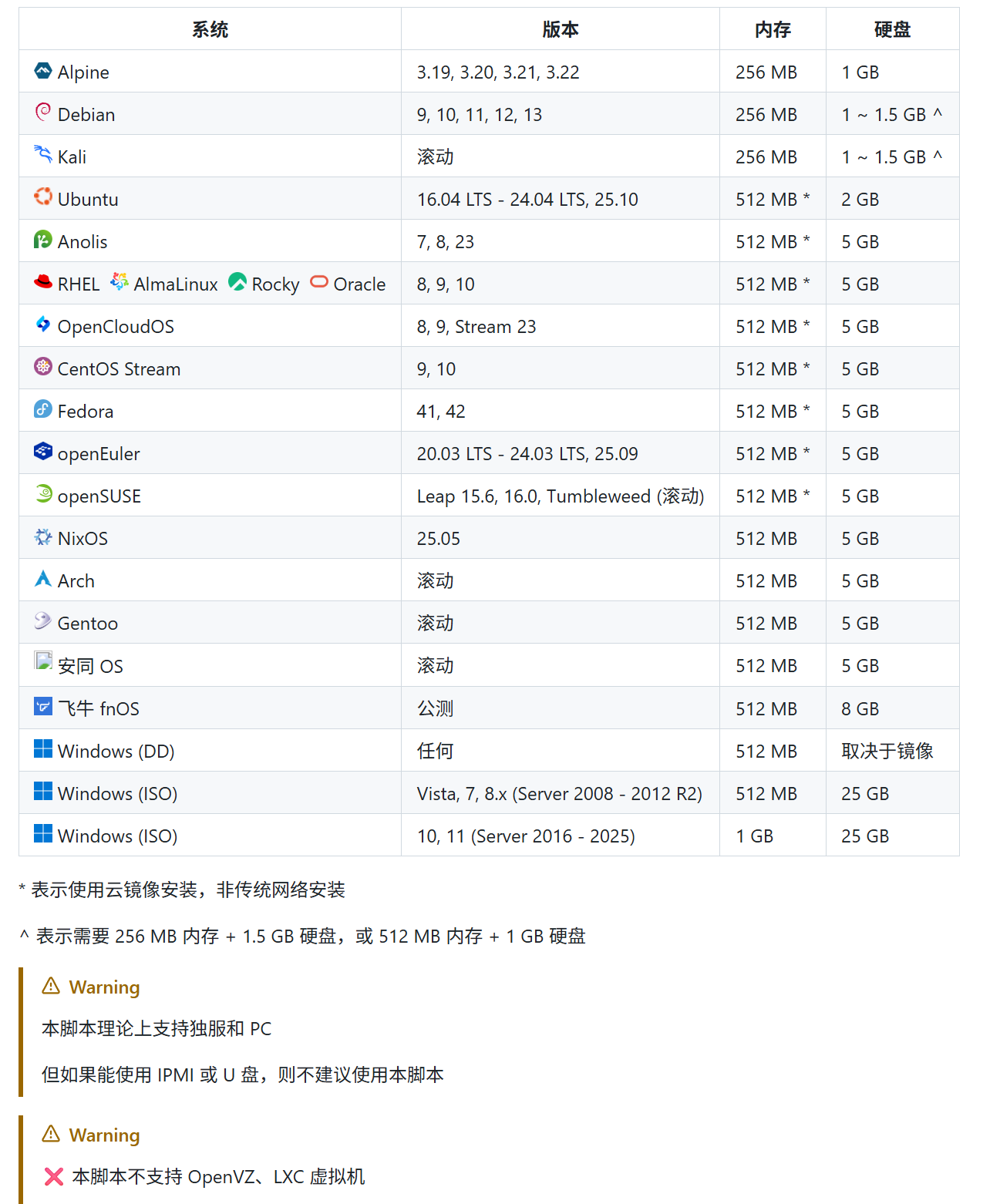Click the Anolis versions cell 7, 8, 23
Viewport: 1000px width, 1204px height.
[561, 241]
